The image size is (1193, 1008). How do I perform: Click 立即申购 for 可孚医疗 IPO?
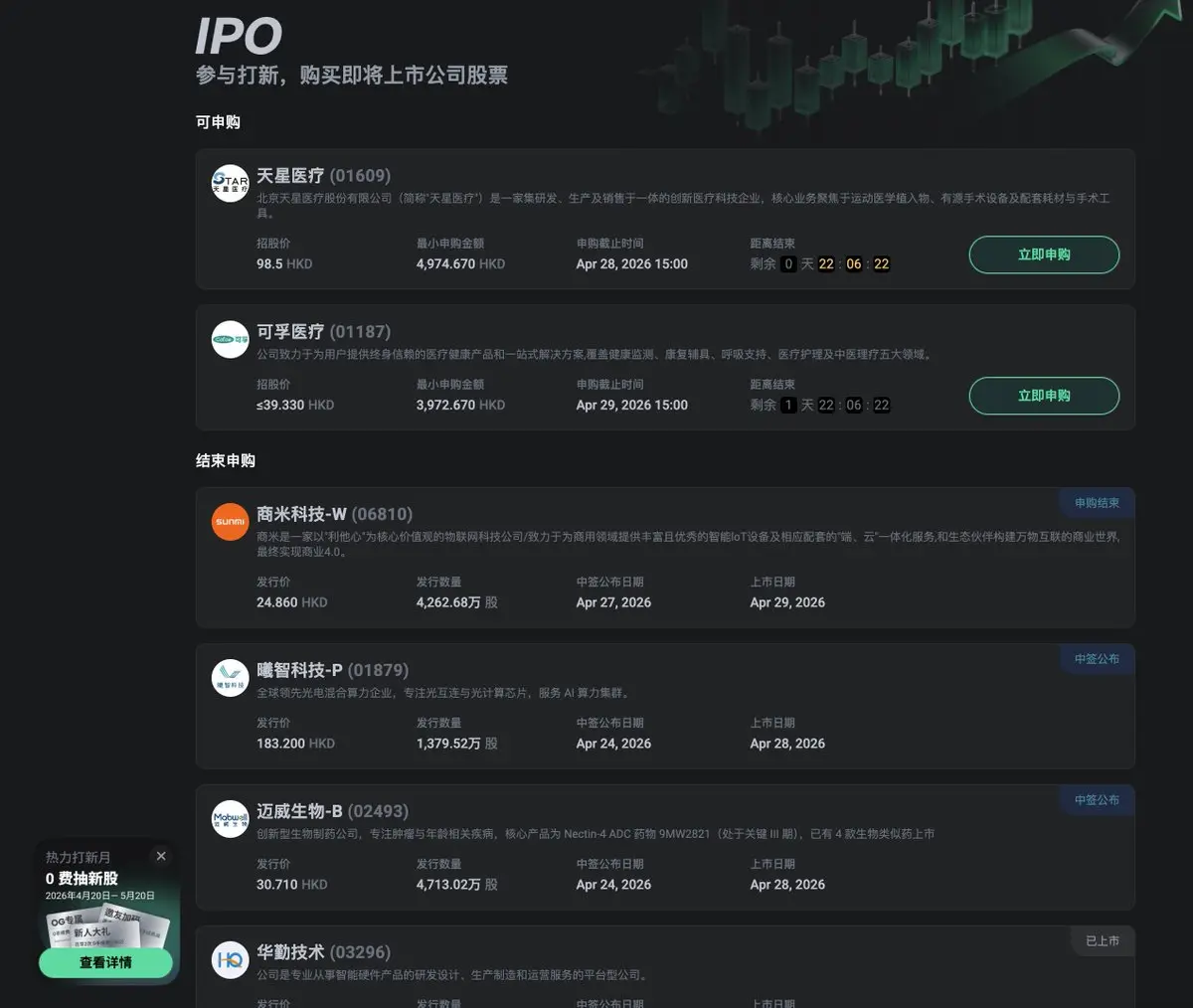point(1044,396)
